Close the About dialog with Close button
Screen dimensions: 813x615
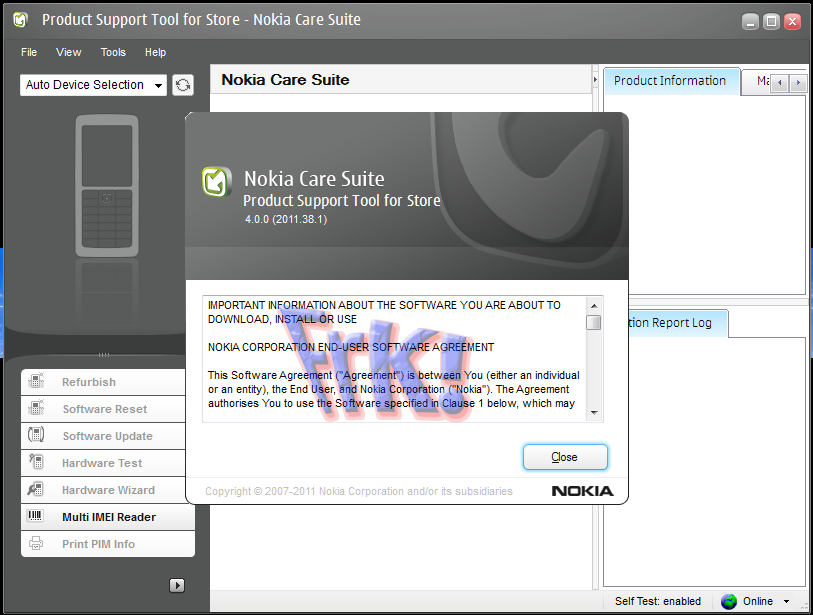coord(565,457)
